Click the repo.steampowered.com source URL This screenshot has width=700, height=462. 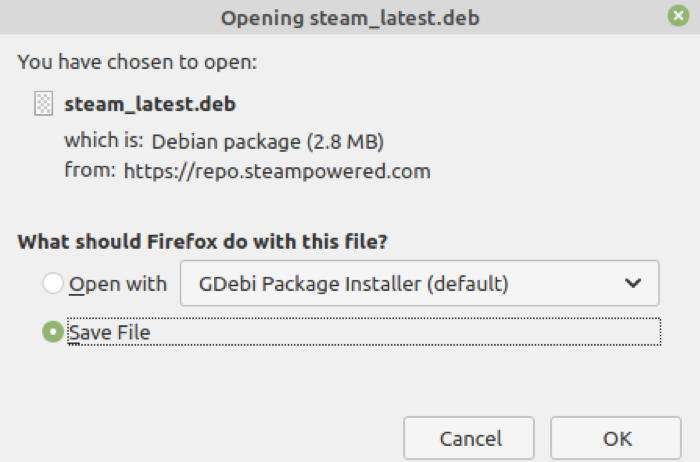tap(277, 171)
